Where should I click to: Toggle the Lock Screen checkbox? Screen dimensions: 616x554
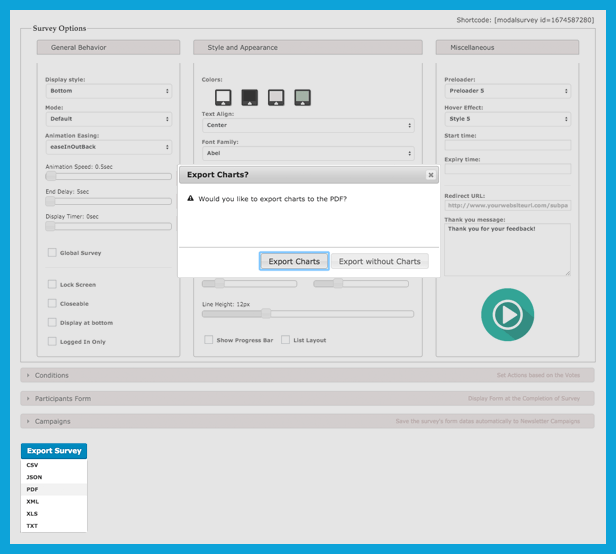(x=52, y=284)
